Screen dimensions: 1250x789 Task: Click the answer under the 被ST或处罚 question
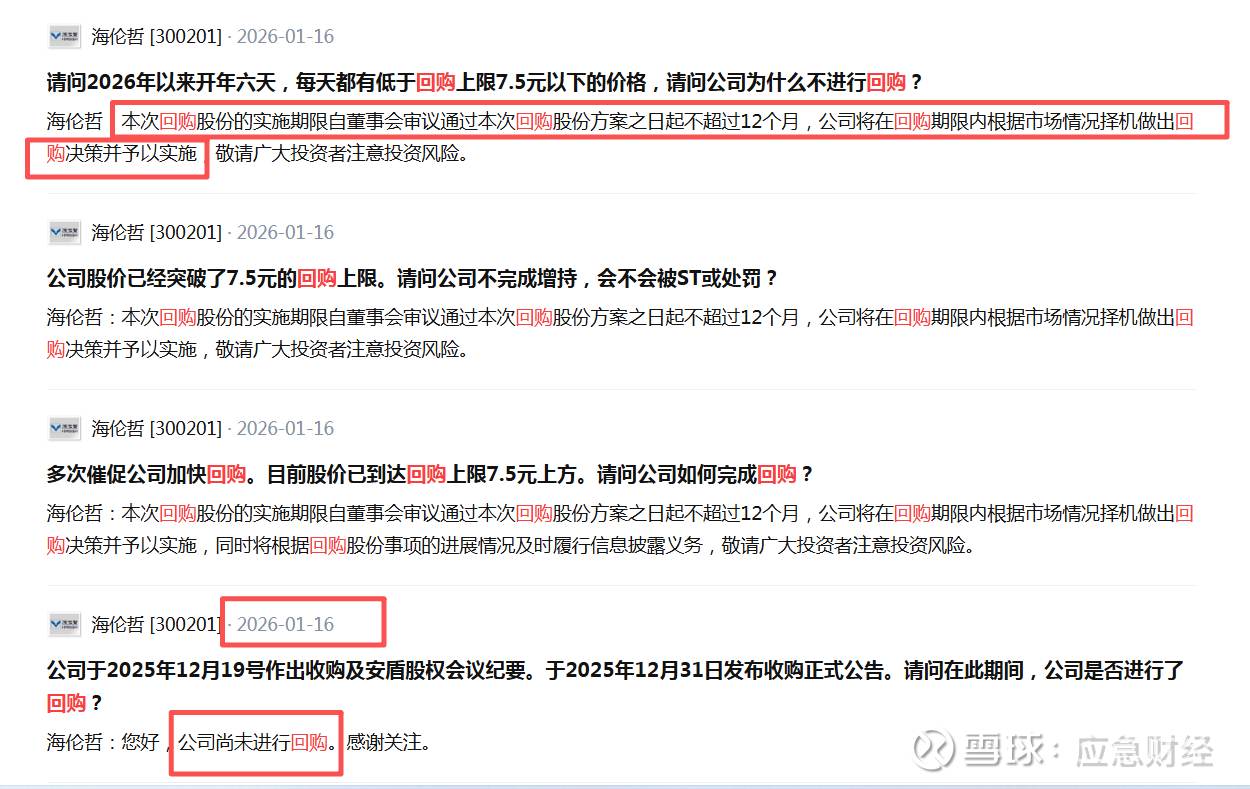621,334
